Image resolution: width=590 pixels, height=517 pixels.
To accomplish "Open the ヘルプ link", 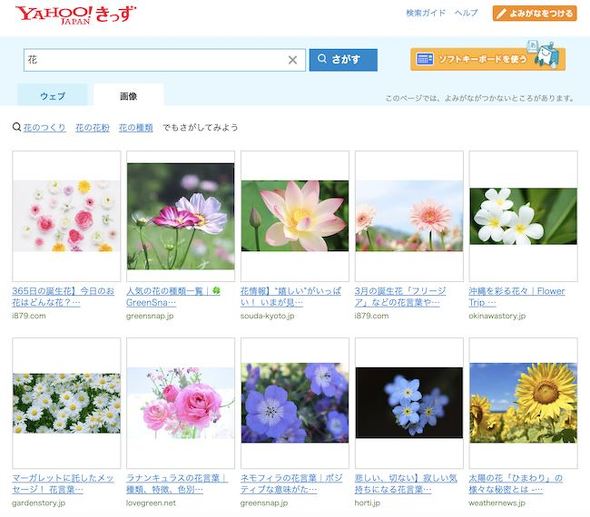I will (x=466, y=13).
